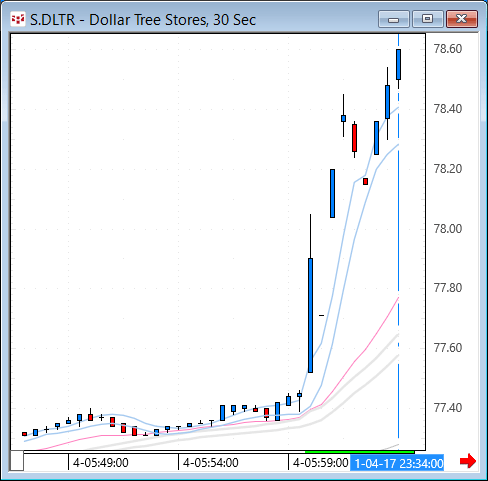The image size is (488, 481).
Task: Click the highlighted cursor time 1-04-17 23:34:00
Action: point(398,463)
